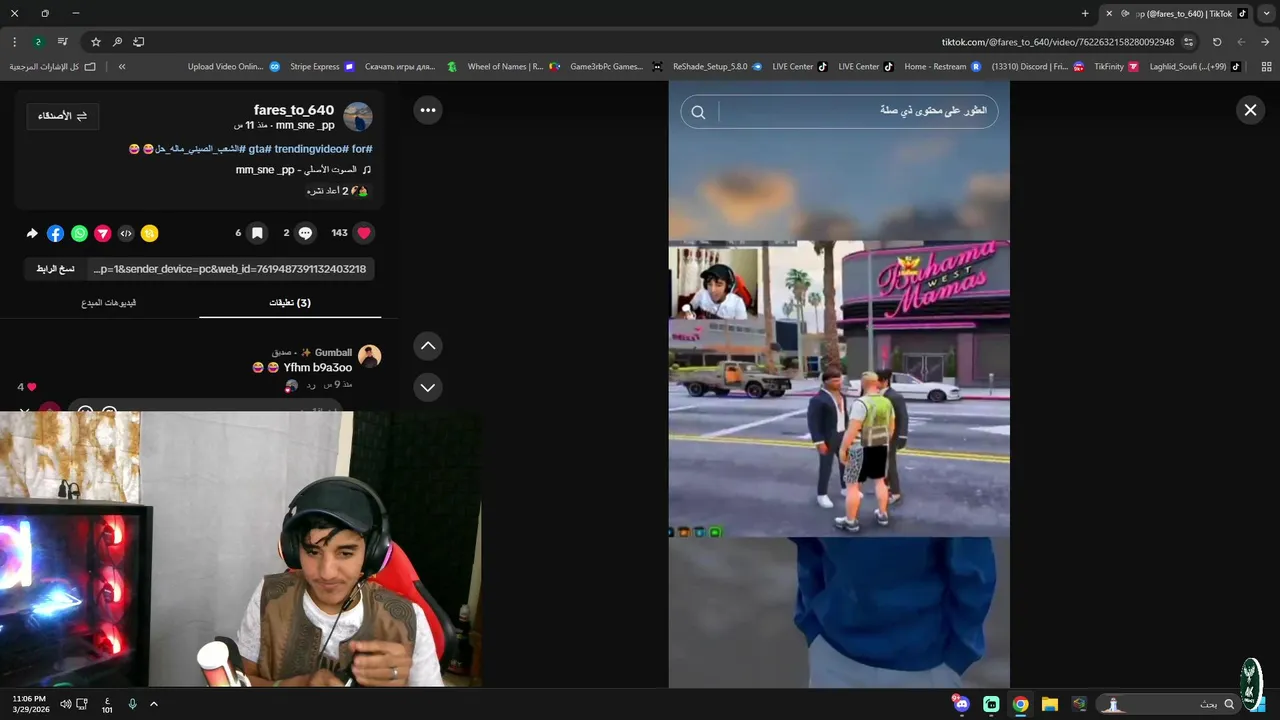Screen dimensions: 1280x720
Task: Click the browser address bar URL
Action: pyautogui.click(x=1058, y=42)
